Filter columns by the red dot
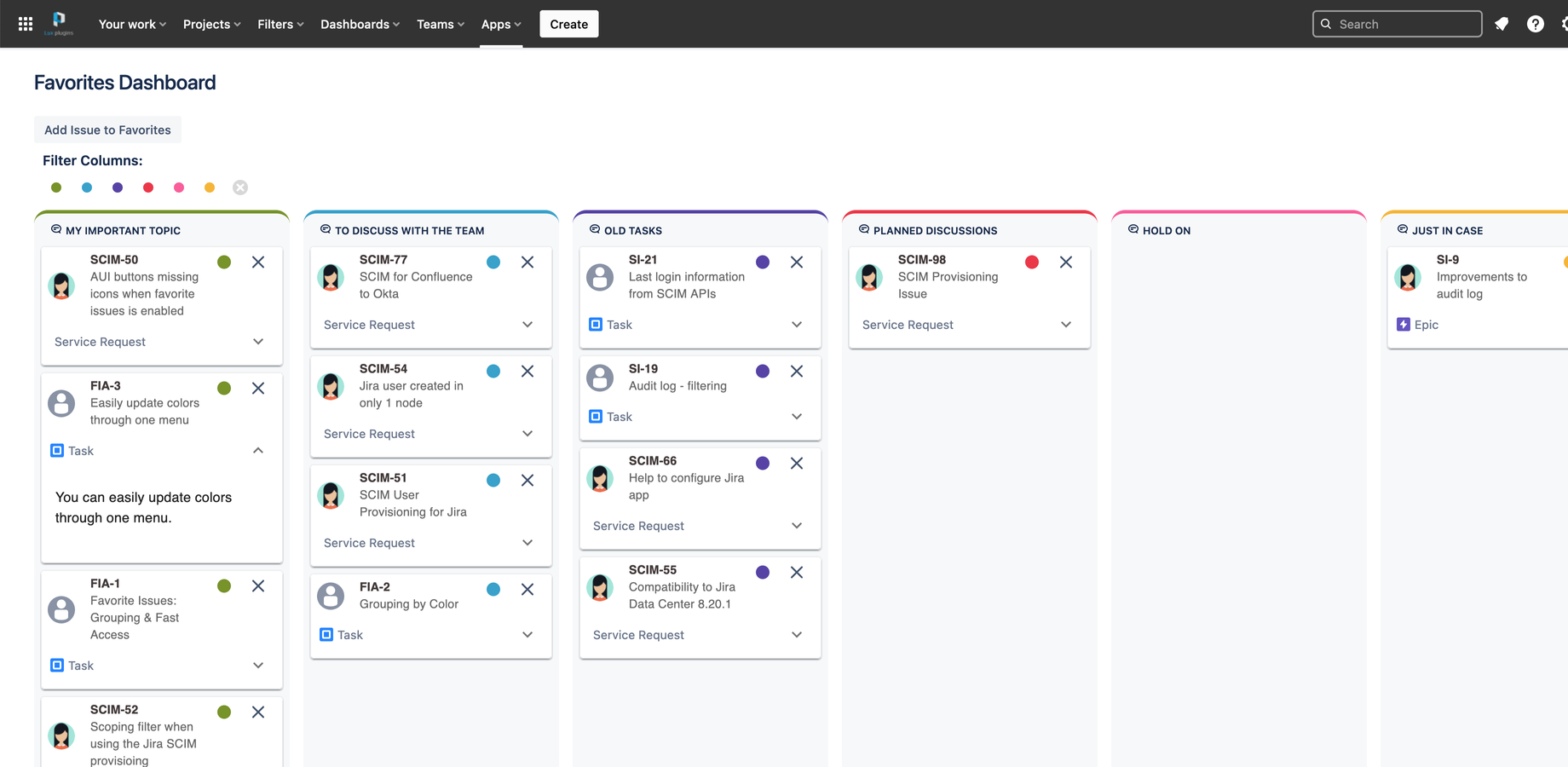This screenshot has width=1568, height=767. coord(148,187)
